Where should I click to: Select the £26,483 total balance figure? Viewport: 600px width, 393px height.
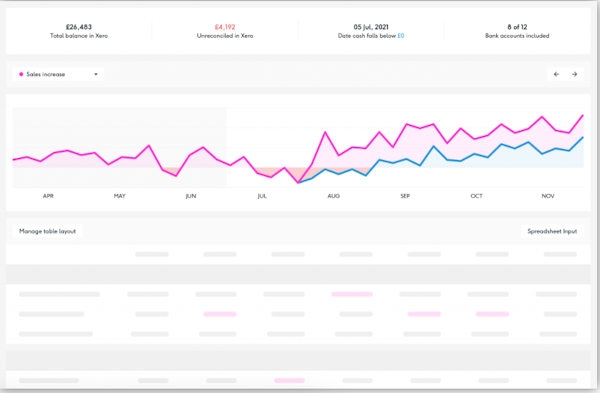click(x=79, y=27)
